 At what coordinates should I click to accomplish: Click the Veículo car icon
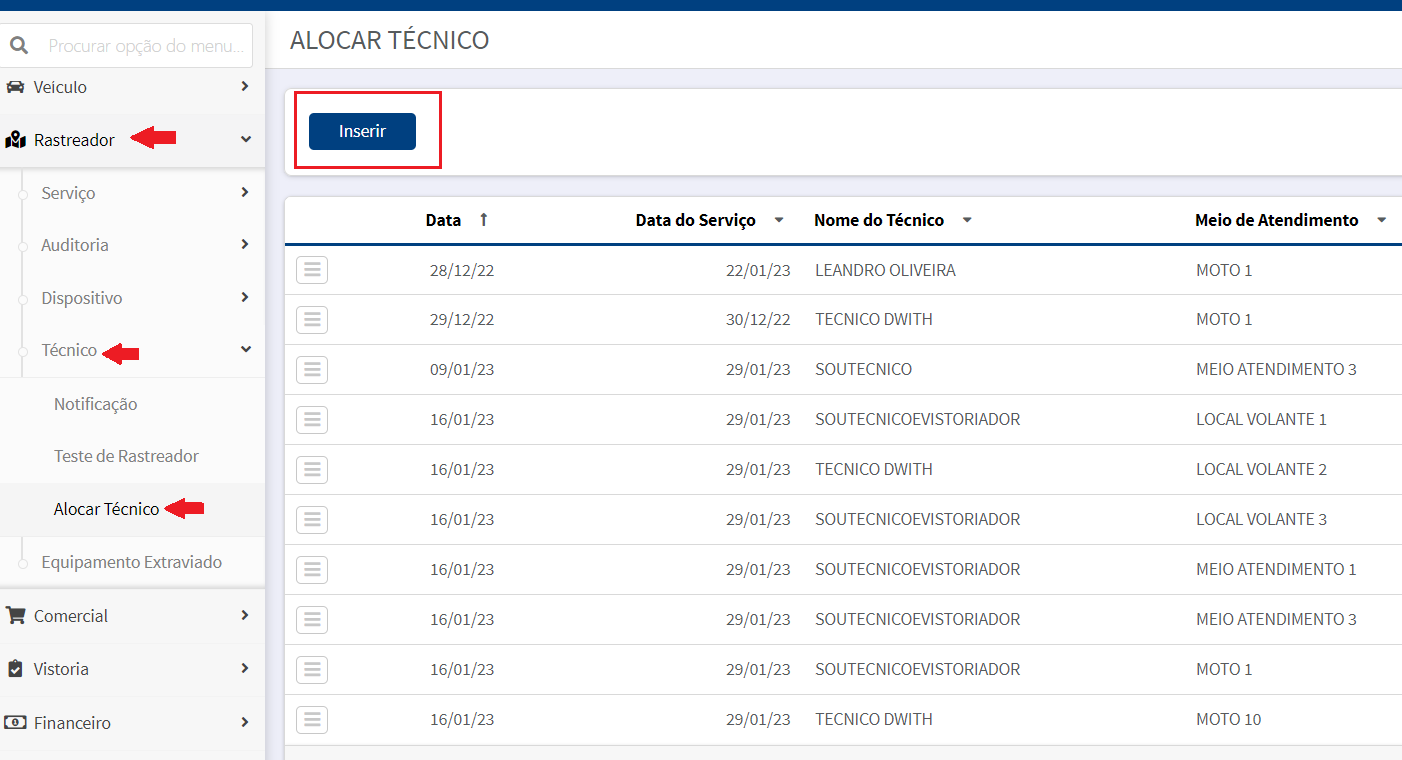15,87
